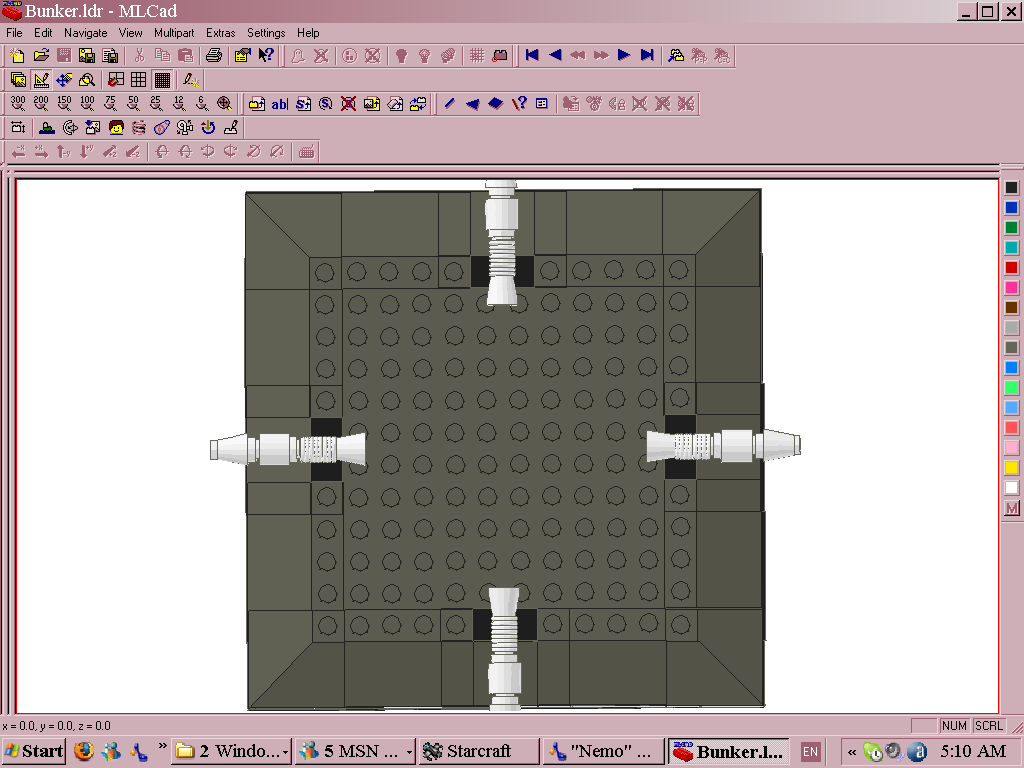Set zoom to 200 percent
The width and height of the screenshot is (1024, 768).
41,103
